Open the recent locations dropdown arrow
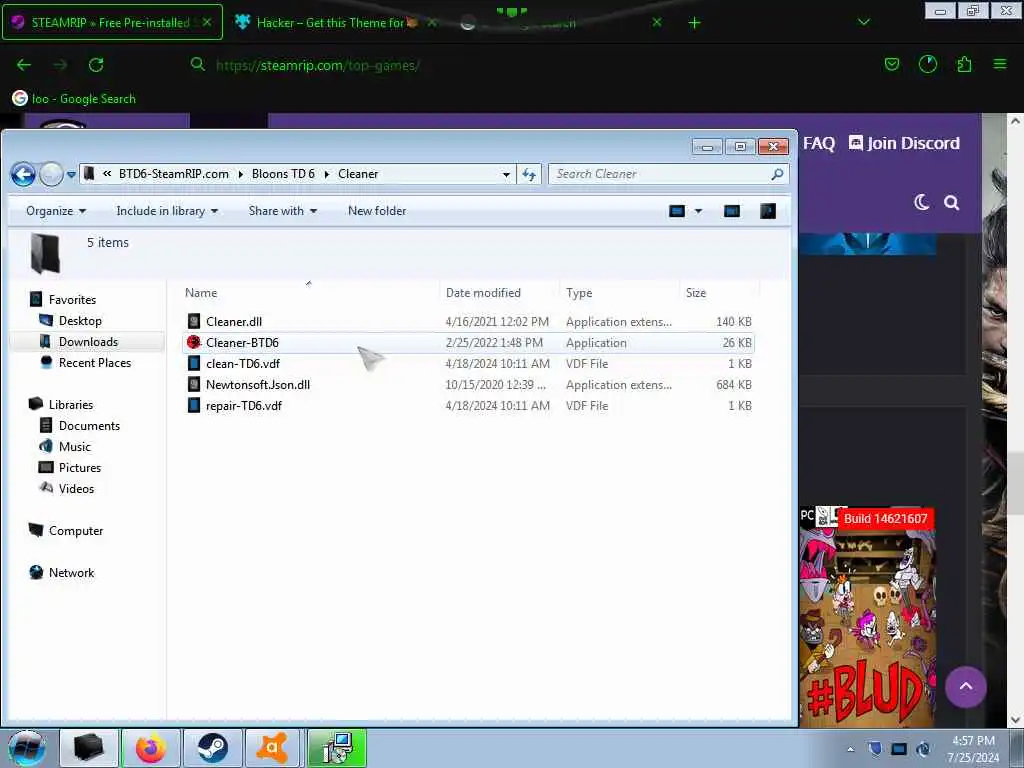The image size is (1024, 768). pyautogui.click(x=71, y=174)
